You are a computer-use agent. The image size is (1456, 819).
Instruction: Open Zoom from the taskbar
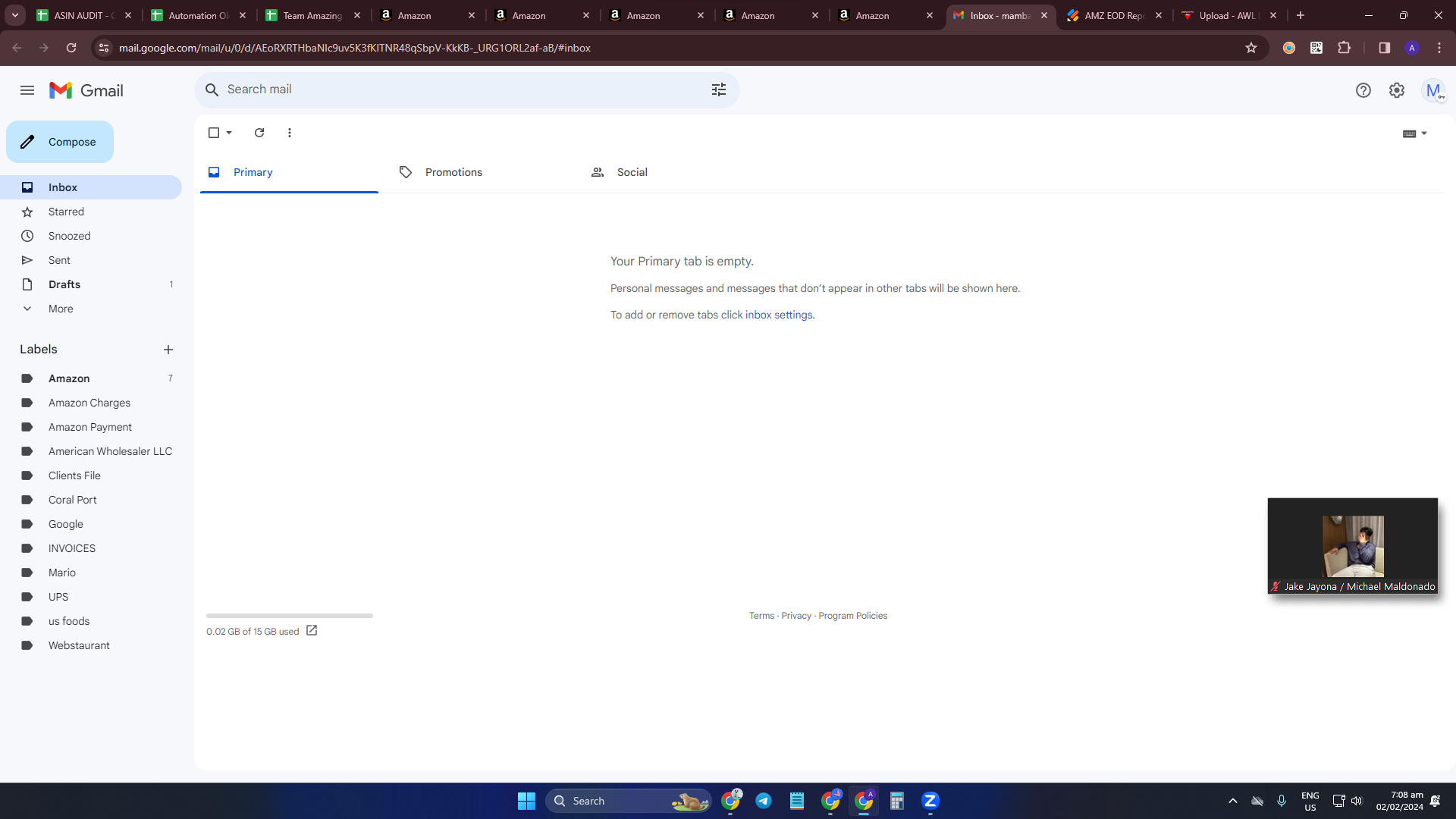[930, 801]
